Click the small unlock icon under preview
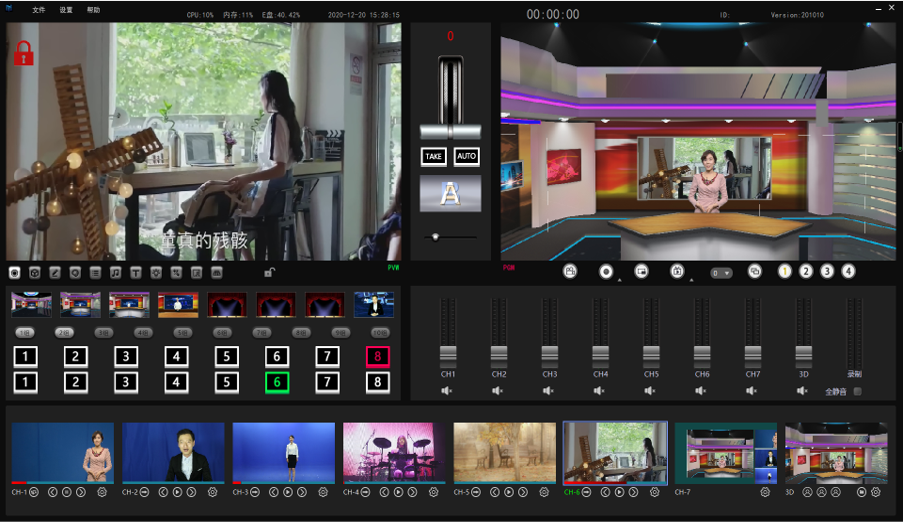Screen dimensions: 903x522 (x=269, y=272)
